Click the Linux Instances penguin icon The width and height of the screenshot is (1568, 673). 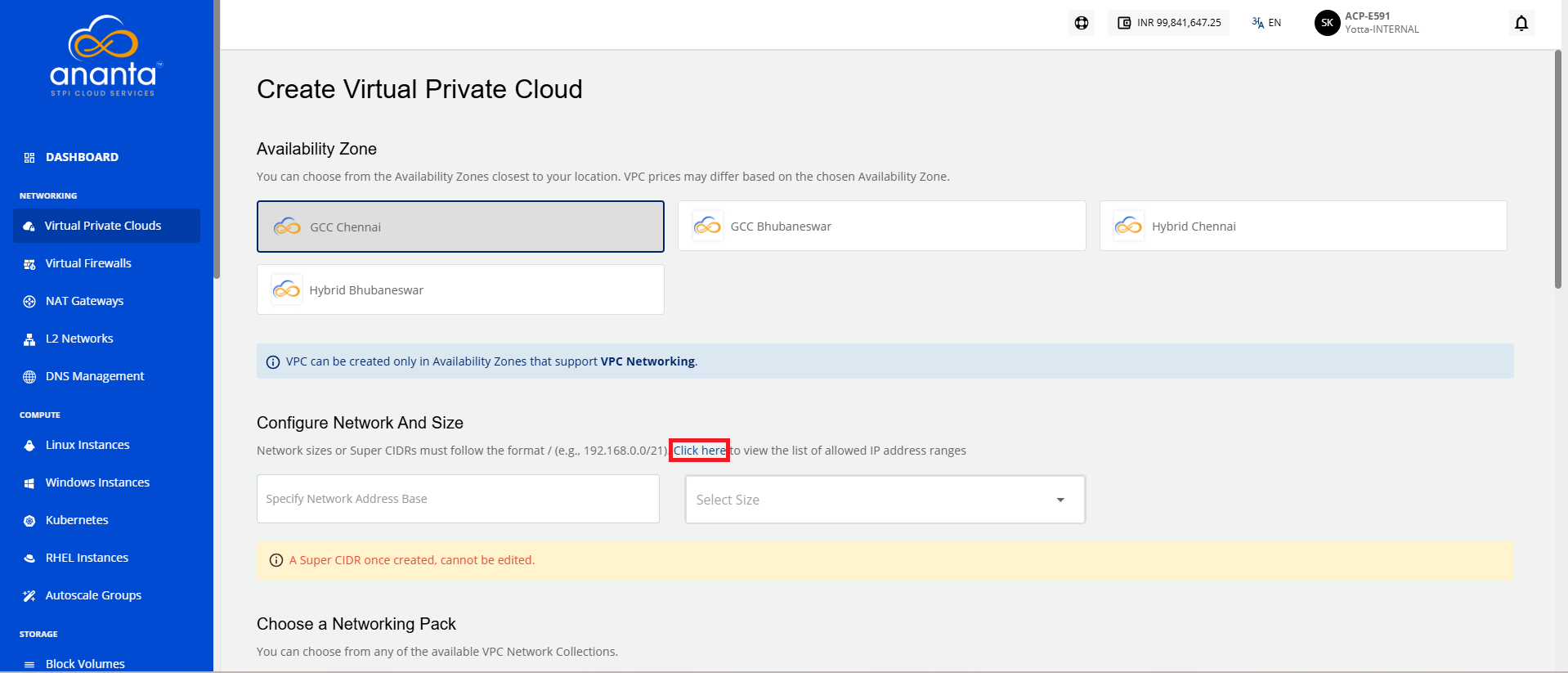click(x=29, y=446)
